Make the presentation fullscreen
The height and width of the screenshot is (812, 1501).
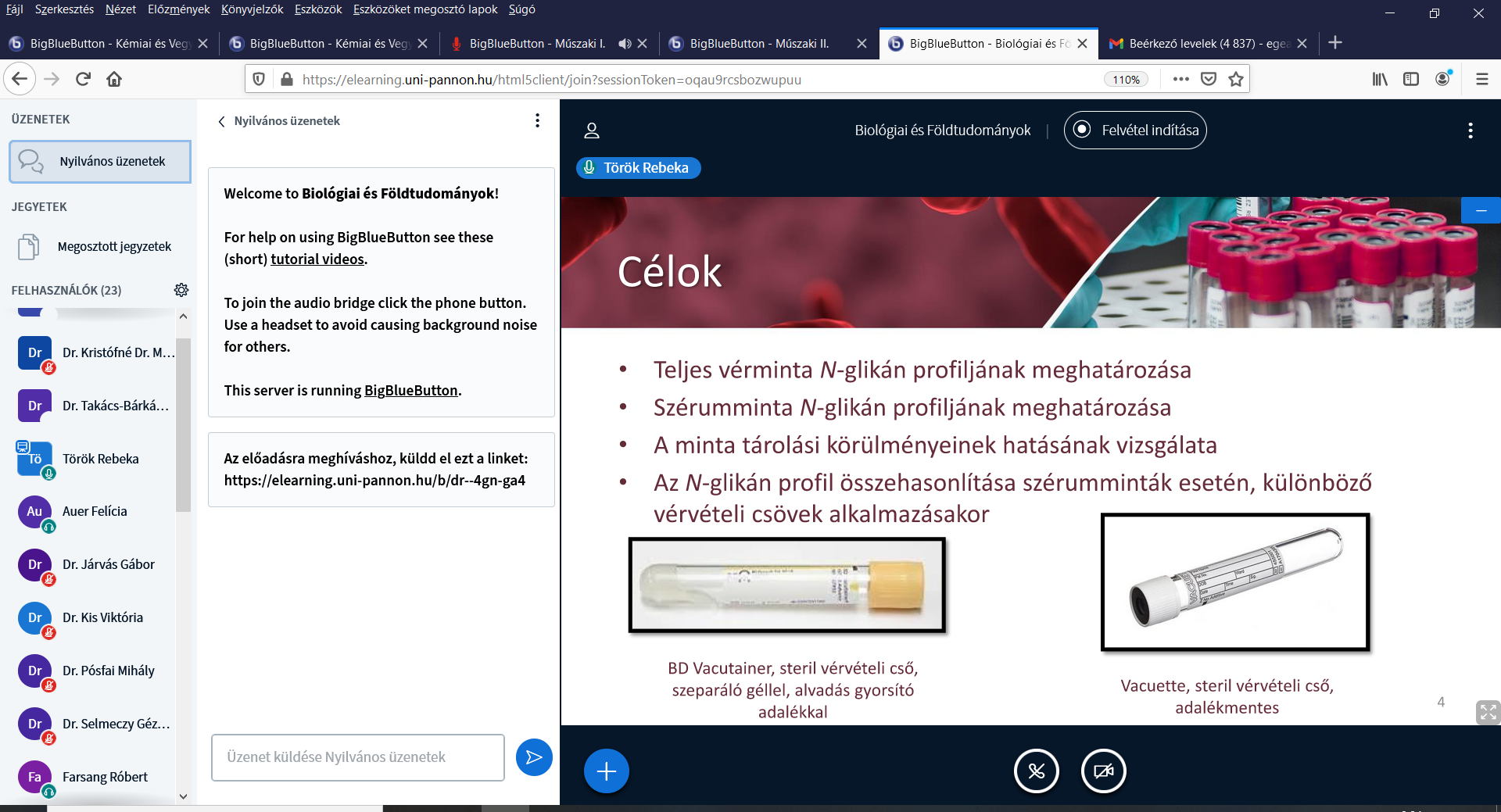[x=1487, y=712]
